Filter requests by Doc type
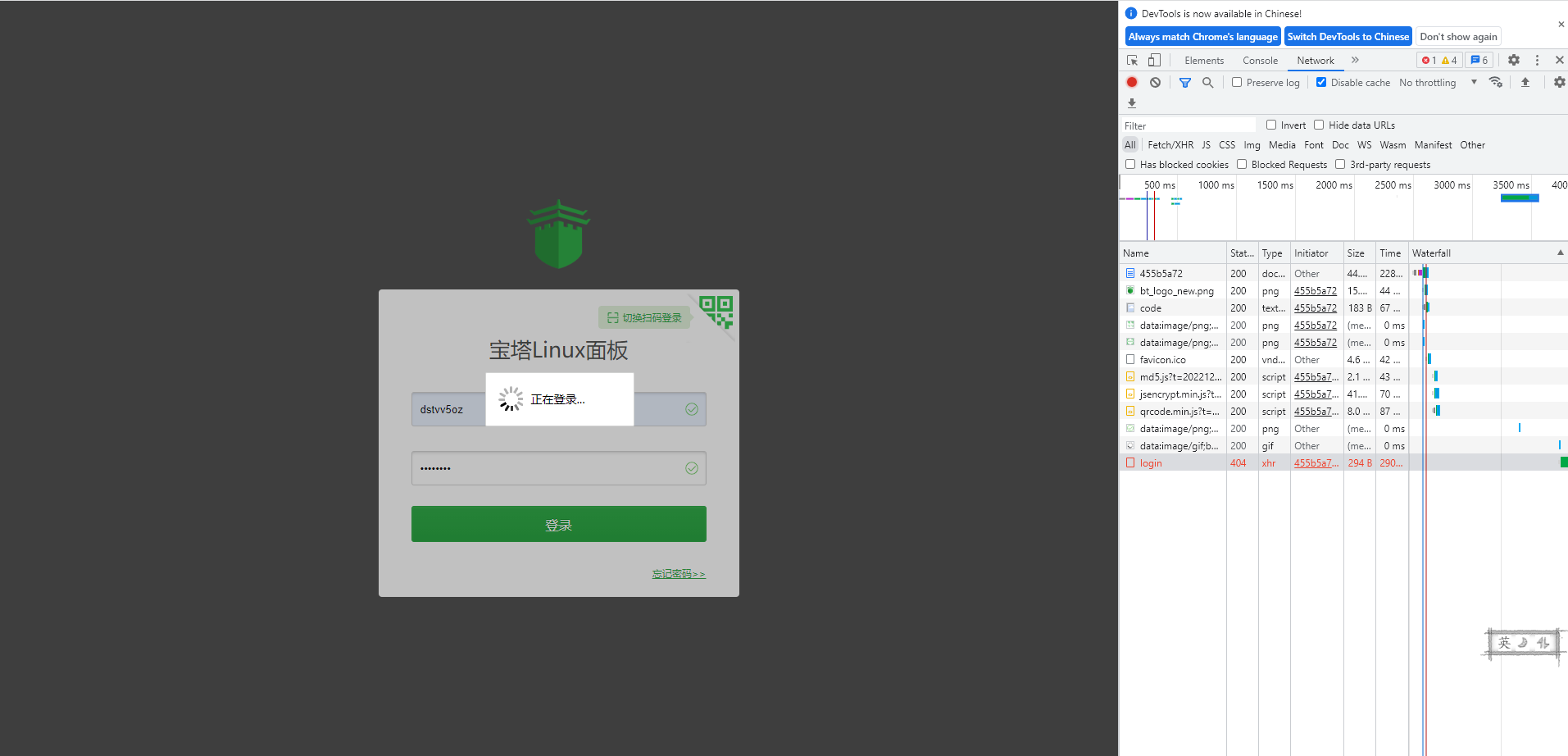This screenshot has width=1568, height=756. pyautogui.click(x=1340, y=145)
